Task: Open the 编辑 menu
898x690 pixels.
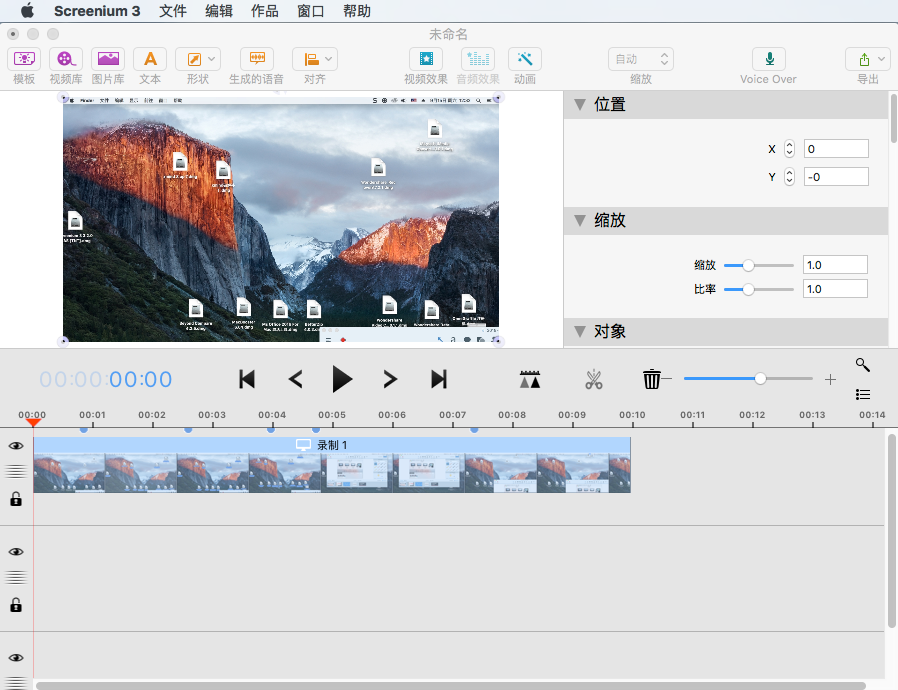Action: pos(219,11)
